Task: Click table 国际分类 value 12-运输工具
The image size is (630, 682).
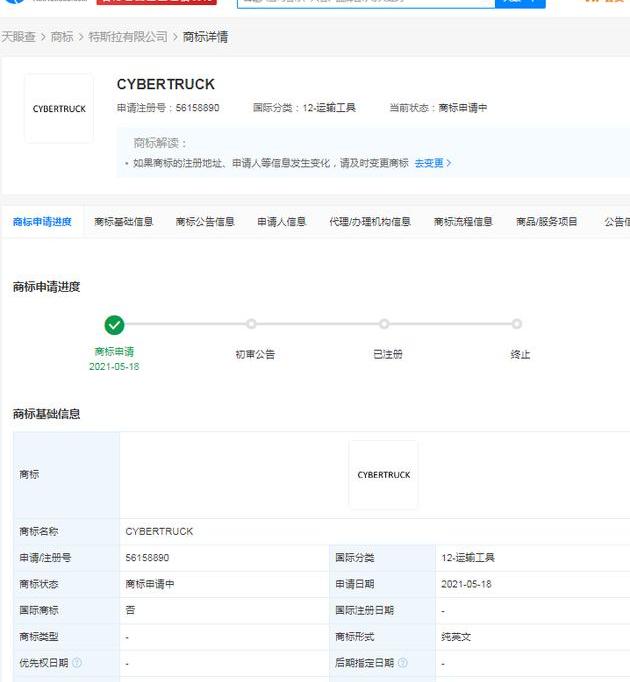Action: coord(468,558)
